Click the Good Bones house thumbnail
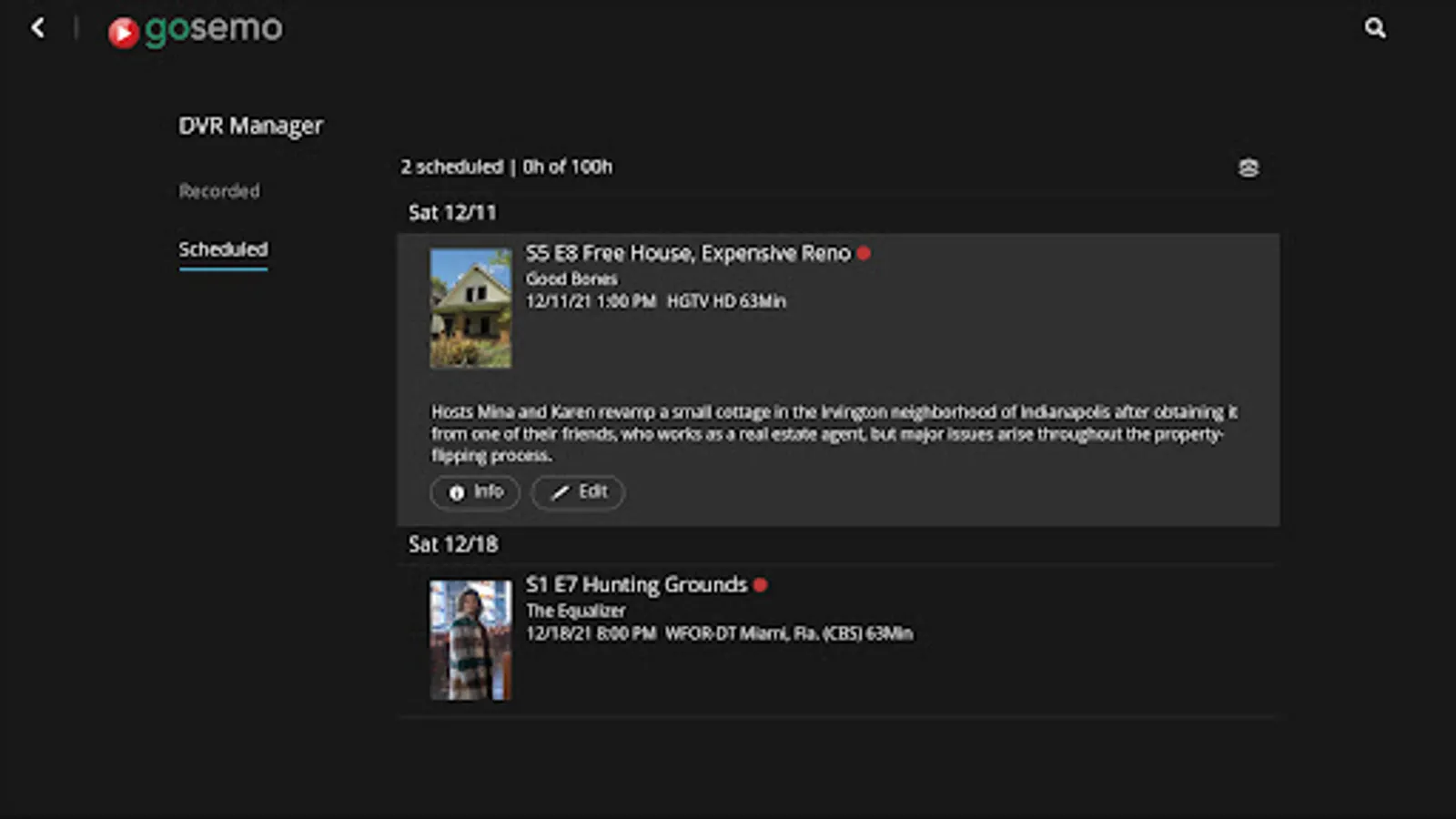This screenshot has width=1456, height=819. click(470, 308)
